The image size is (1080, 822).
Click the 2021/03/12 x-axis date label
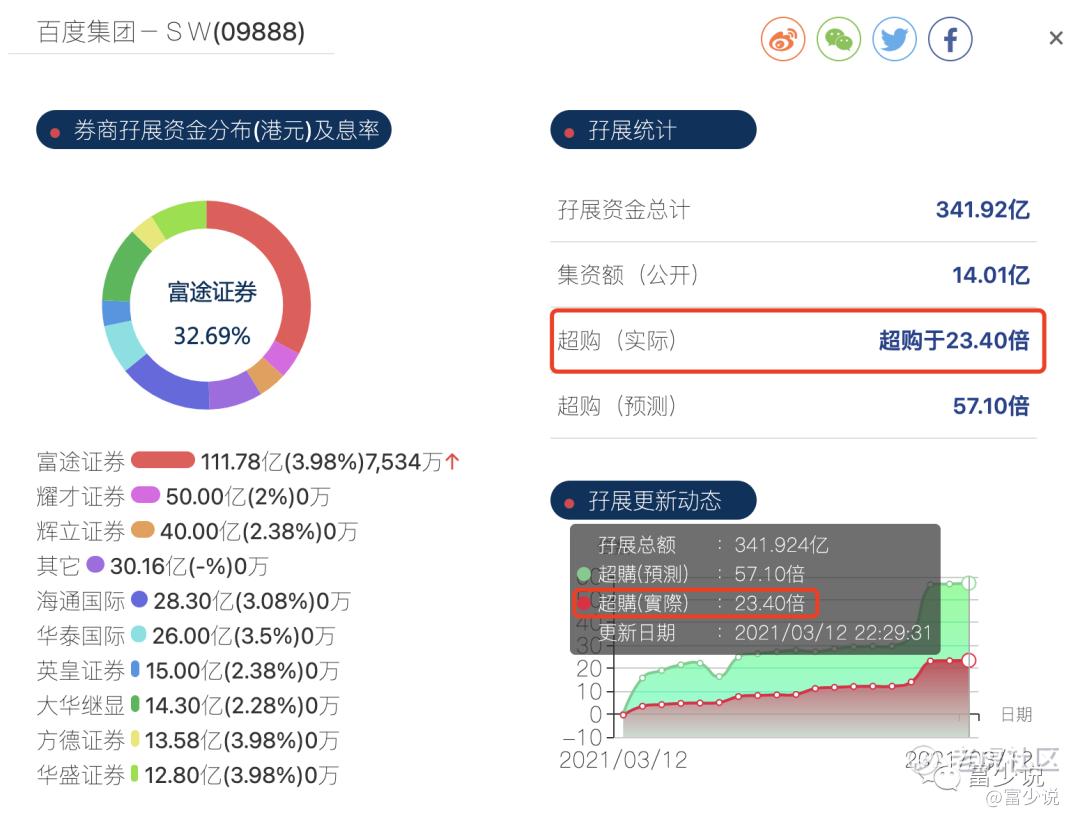pyautogui.click(x=623, y=759)
